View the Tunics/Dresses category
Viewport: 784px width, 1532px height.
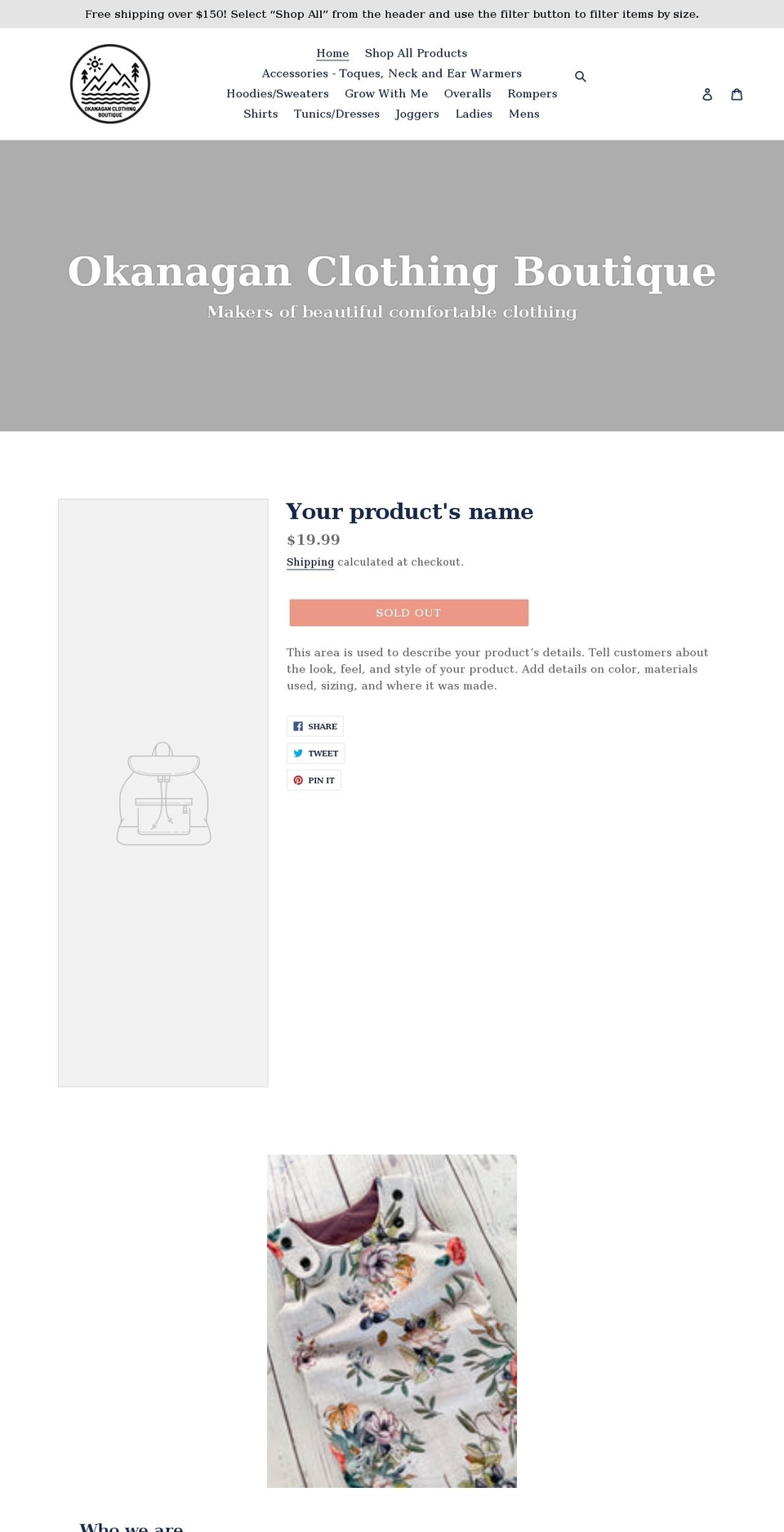pyautogui.click(x=336, y=114)
